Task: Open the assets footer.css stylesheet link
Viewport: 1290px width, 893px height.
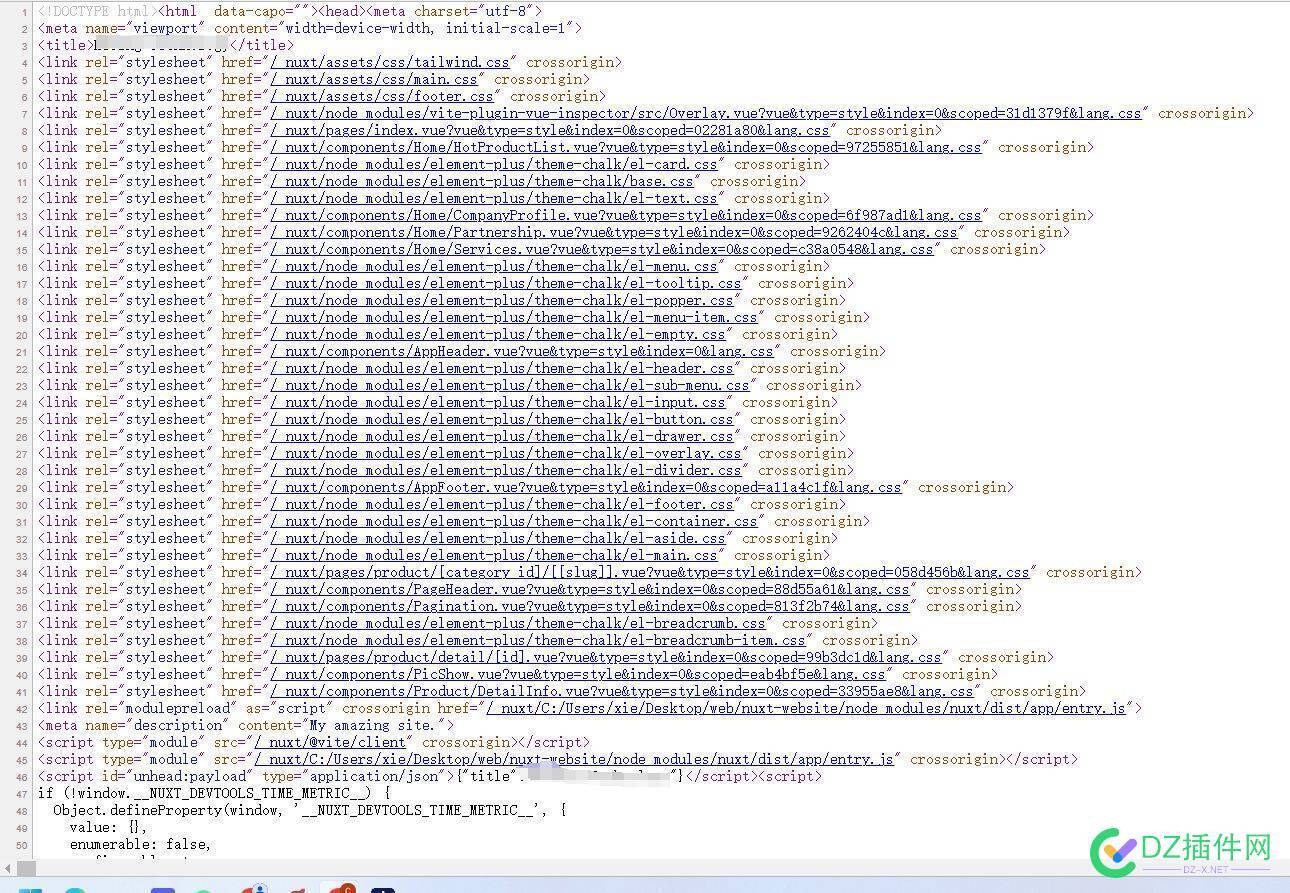Action: point(382,96)
